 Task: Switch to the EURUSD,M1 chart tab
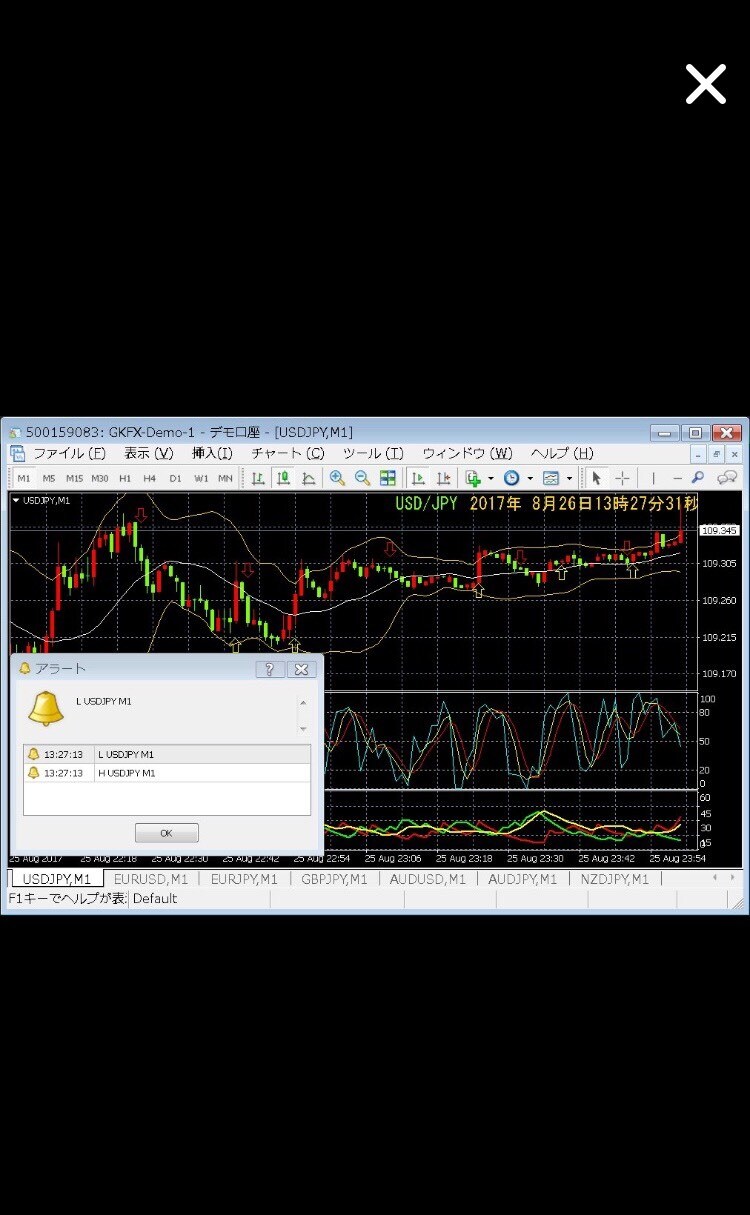(151, 879)
